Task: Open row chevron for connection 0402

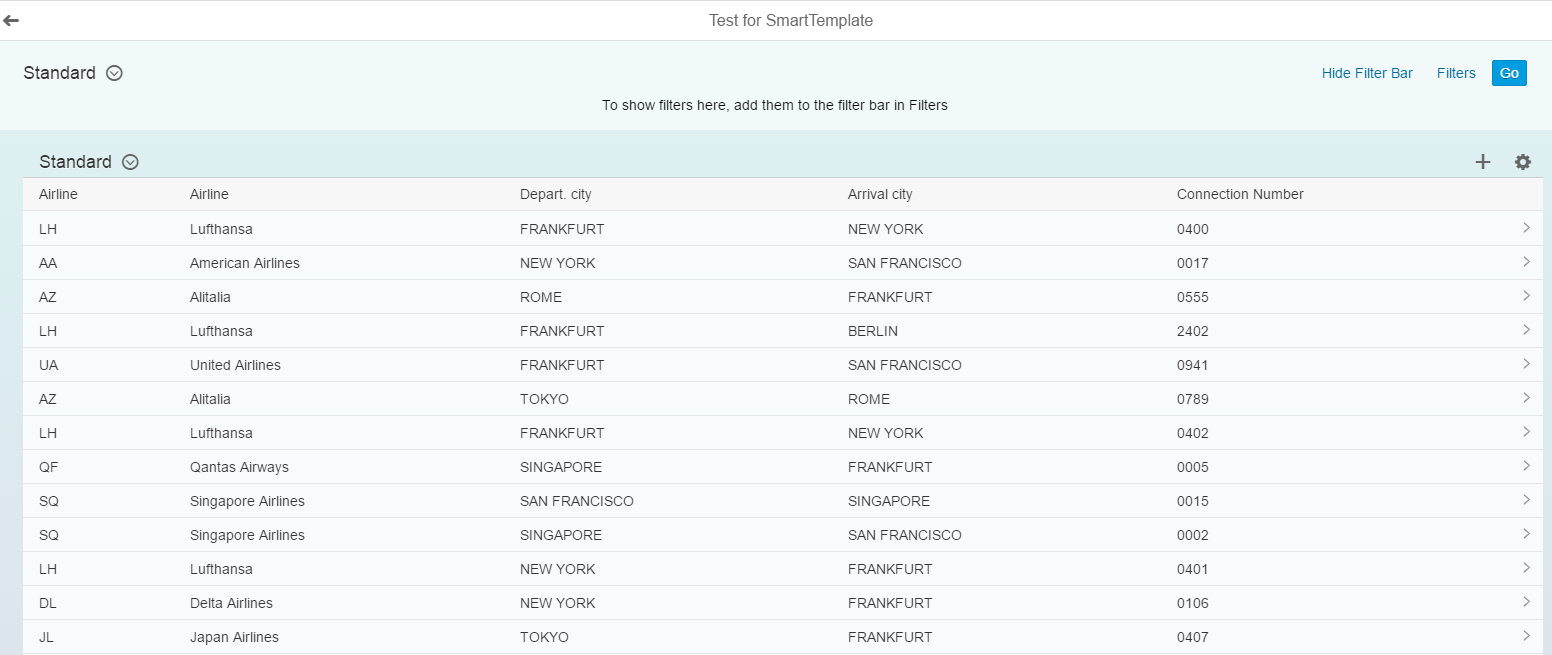Action: 1526,432
